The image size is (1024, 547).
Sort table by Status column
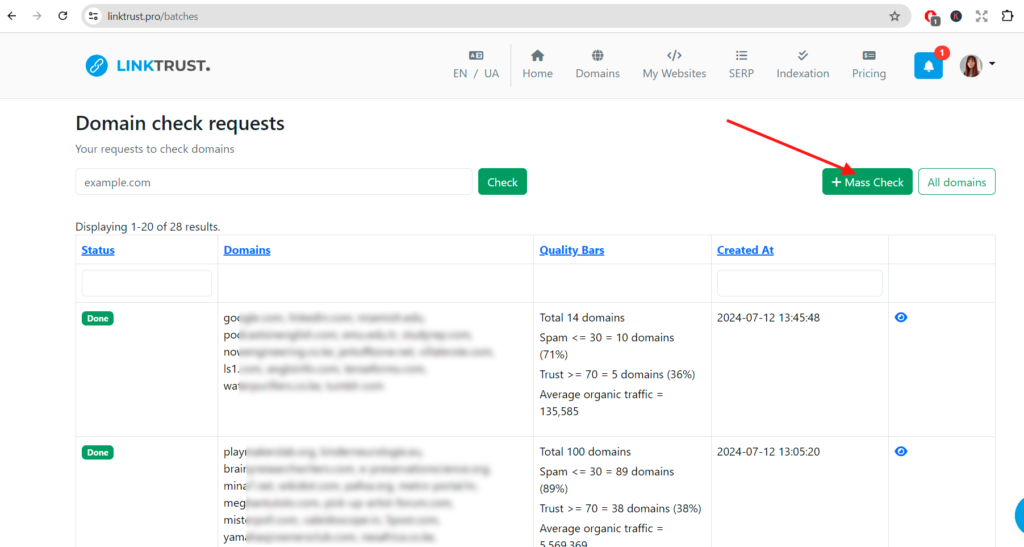click(x=98, y=250)
